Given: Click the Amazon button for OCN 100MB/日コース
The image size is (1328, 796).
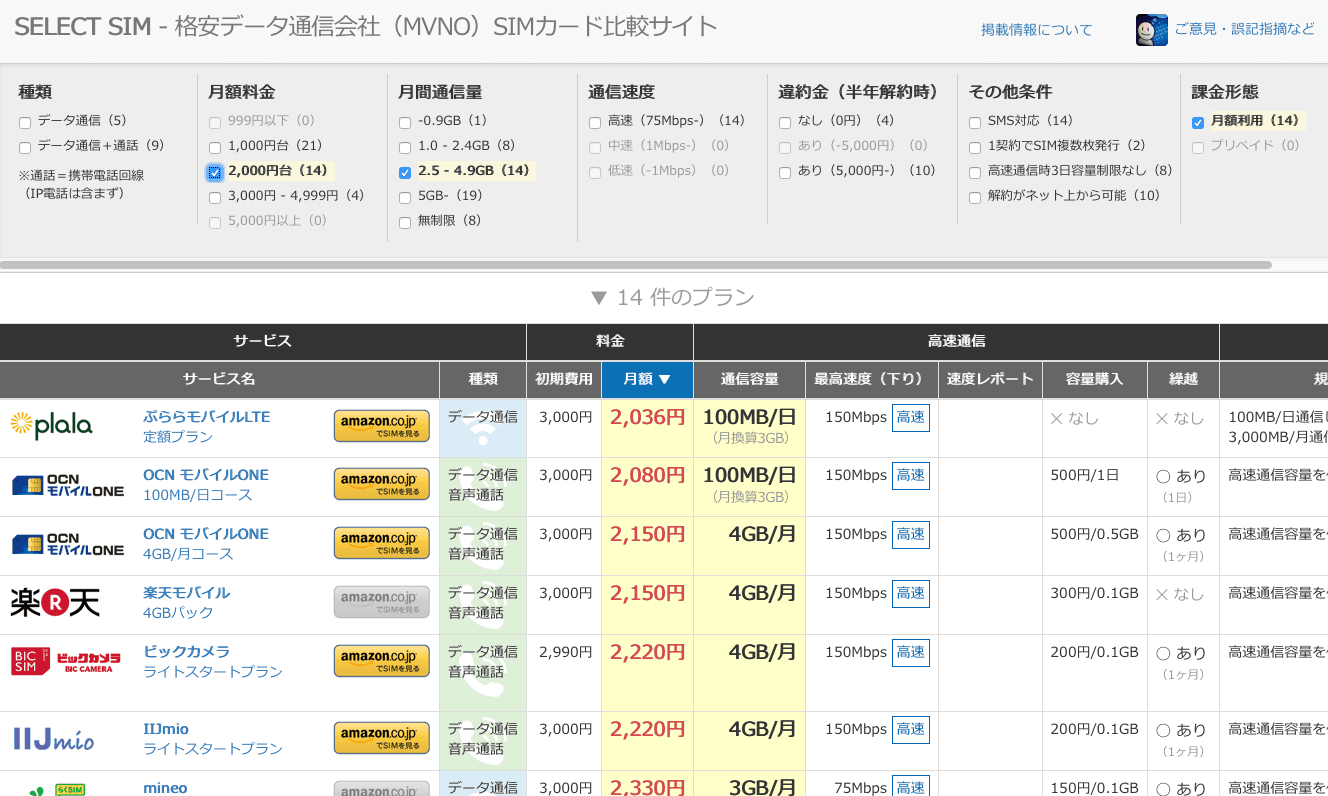Looking at the screenshot, I should (x=382, y=484).
